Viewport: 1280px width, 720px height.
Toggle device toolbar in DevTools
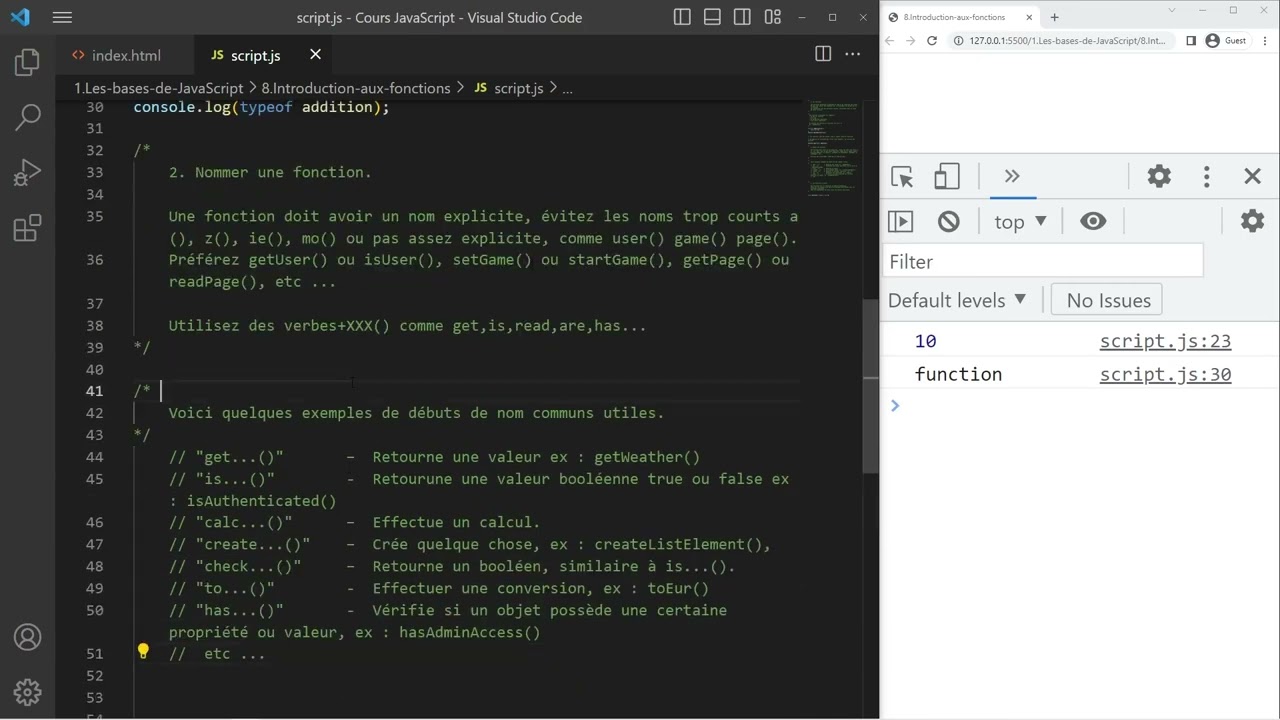coord(946,177)
